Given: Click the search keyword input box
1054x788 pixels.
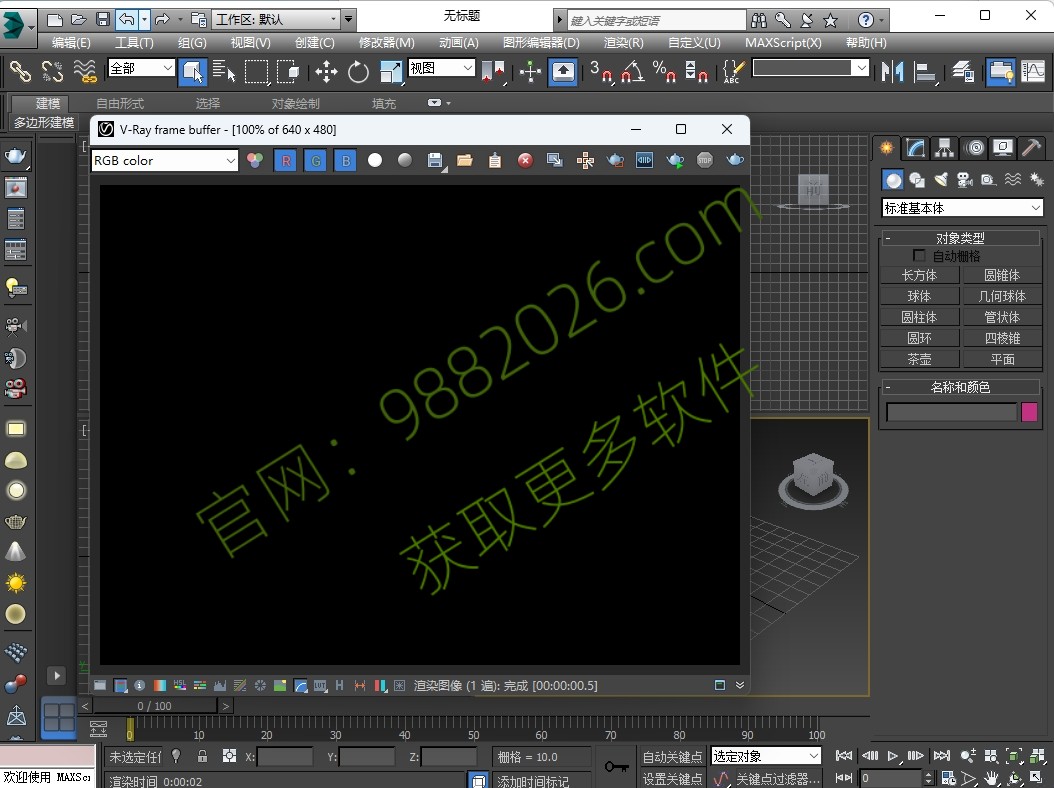Looking at the screenshot, I should point(657,20).
